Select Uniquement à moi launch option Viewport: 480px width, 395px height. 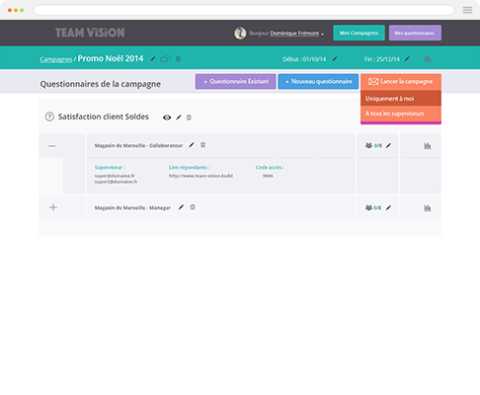tap(401, 99)
